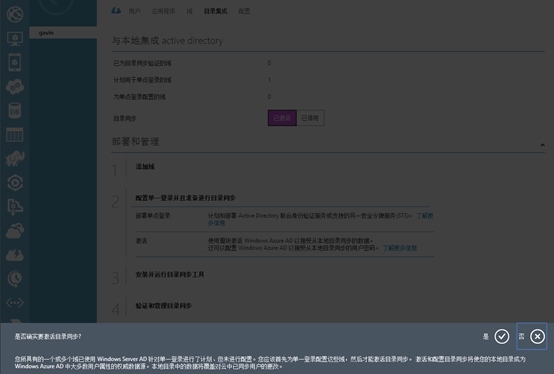This screenshot has width=554, height=374.
Task: Collapse the 部署和管理 section chevron
Action: (x=542, y=145)
